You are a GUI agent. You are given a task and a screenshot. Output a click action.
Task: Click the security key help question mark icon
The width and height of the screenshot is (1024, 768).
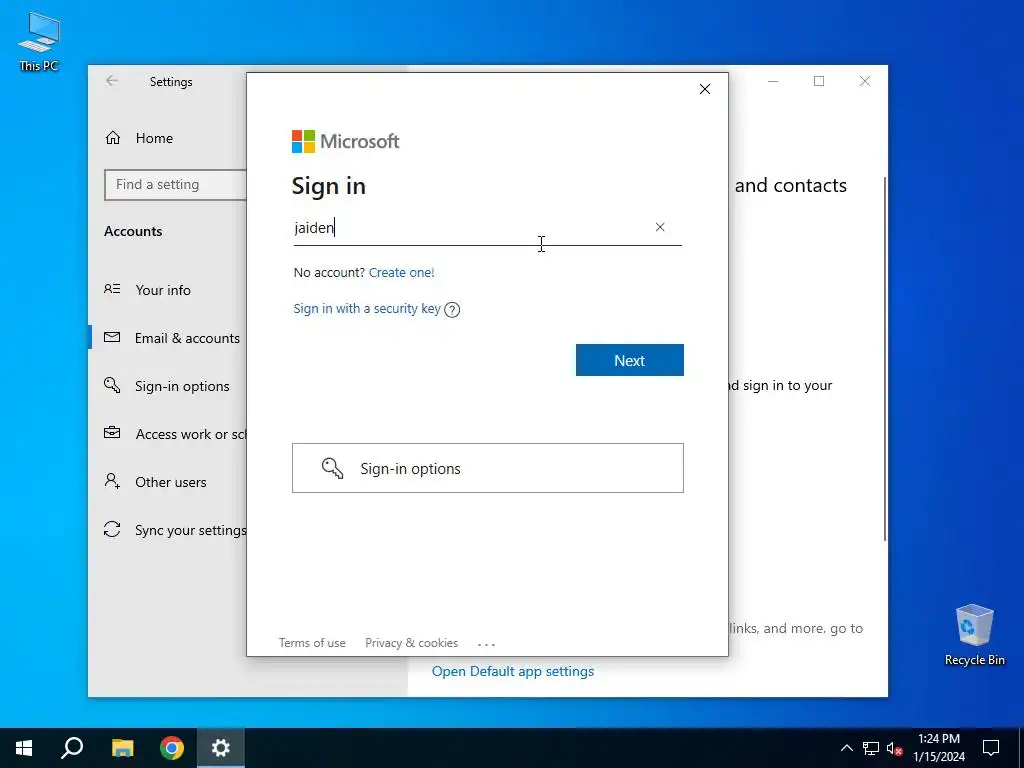click(x=452, y=310)
